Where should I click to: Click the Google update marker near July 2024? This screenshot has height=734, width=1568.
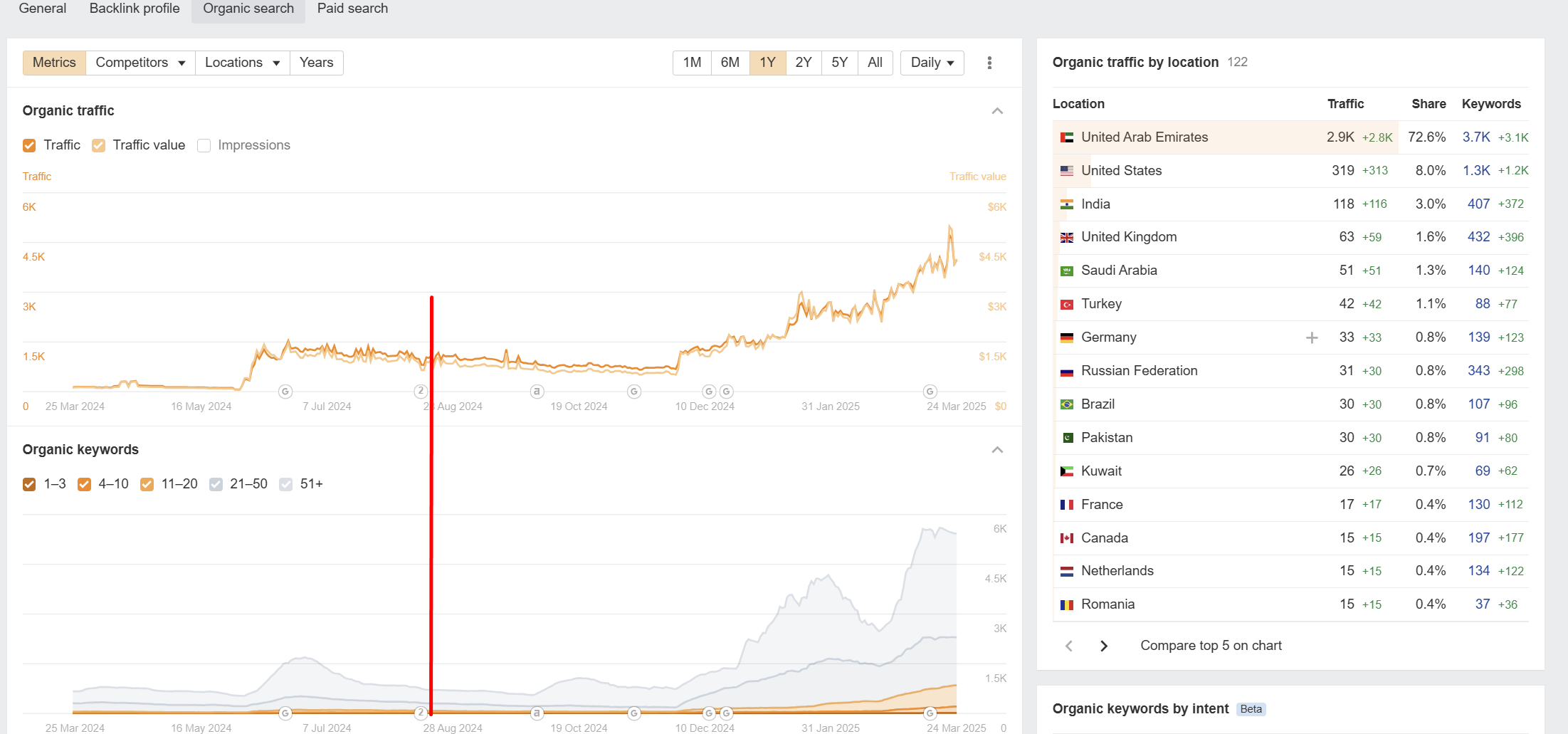click(285, 391)
